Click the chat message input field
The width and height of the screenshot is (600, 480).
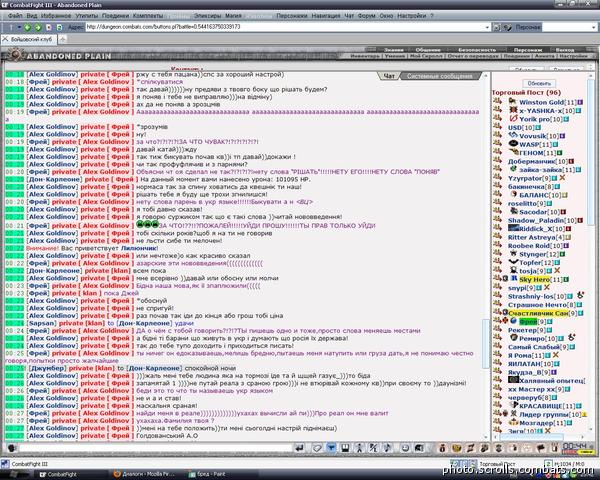coord(155,447)
